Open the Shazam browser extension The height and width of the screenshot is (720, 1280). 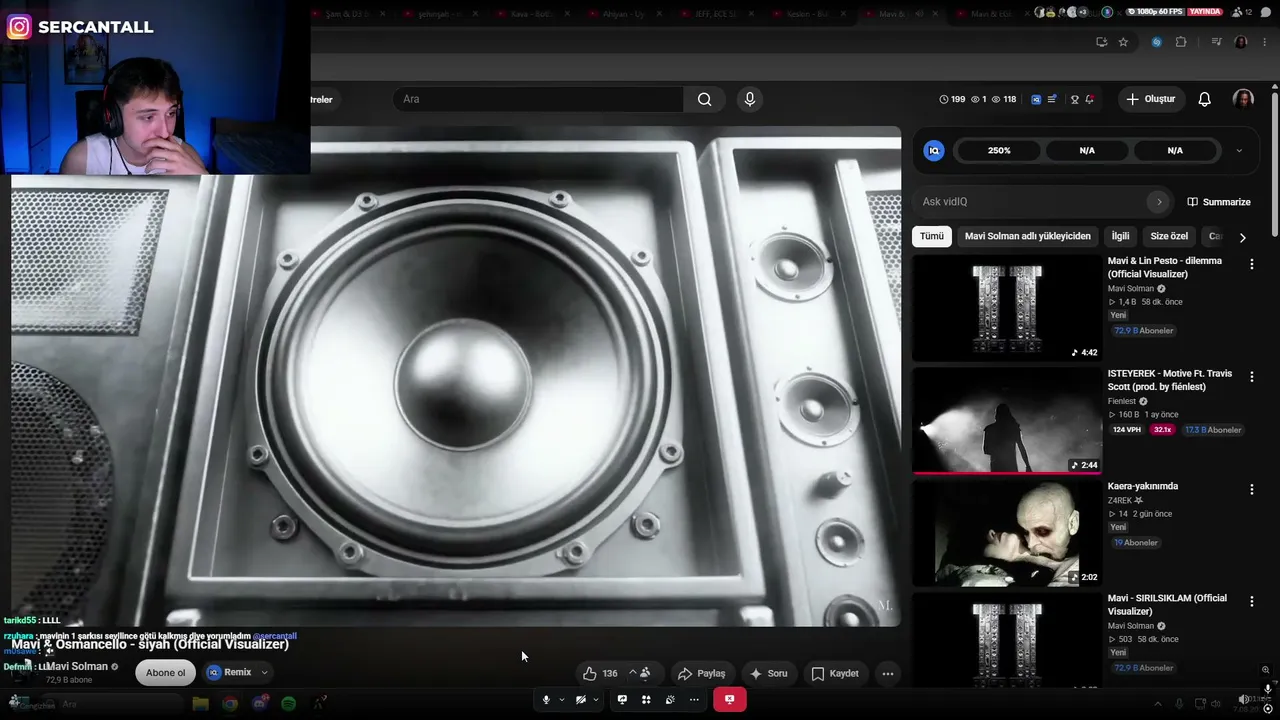[x=1157, y=42]
